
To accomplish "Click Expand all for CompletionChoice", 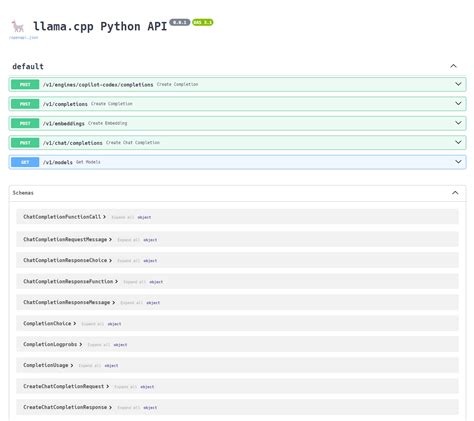I will 92,324.
